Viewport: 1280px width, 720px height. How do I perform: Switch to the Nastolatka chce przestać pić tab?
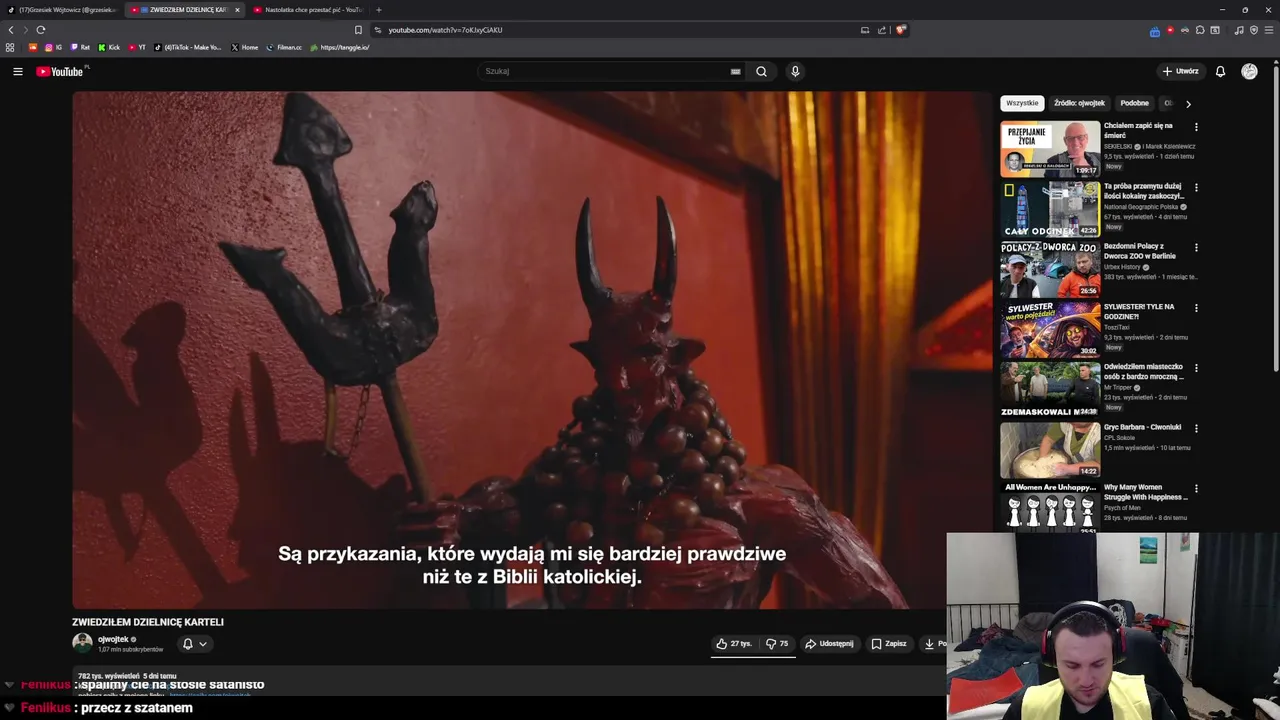308,10
